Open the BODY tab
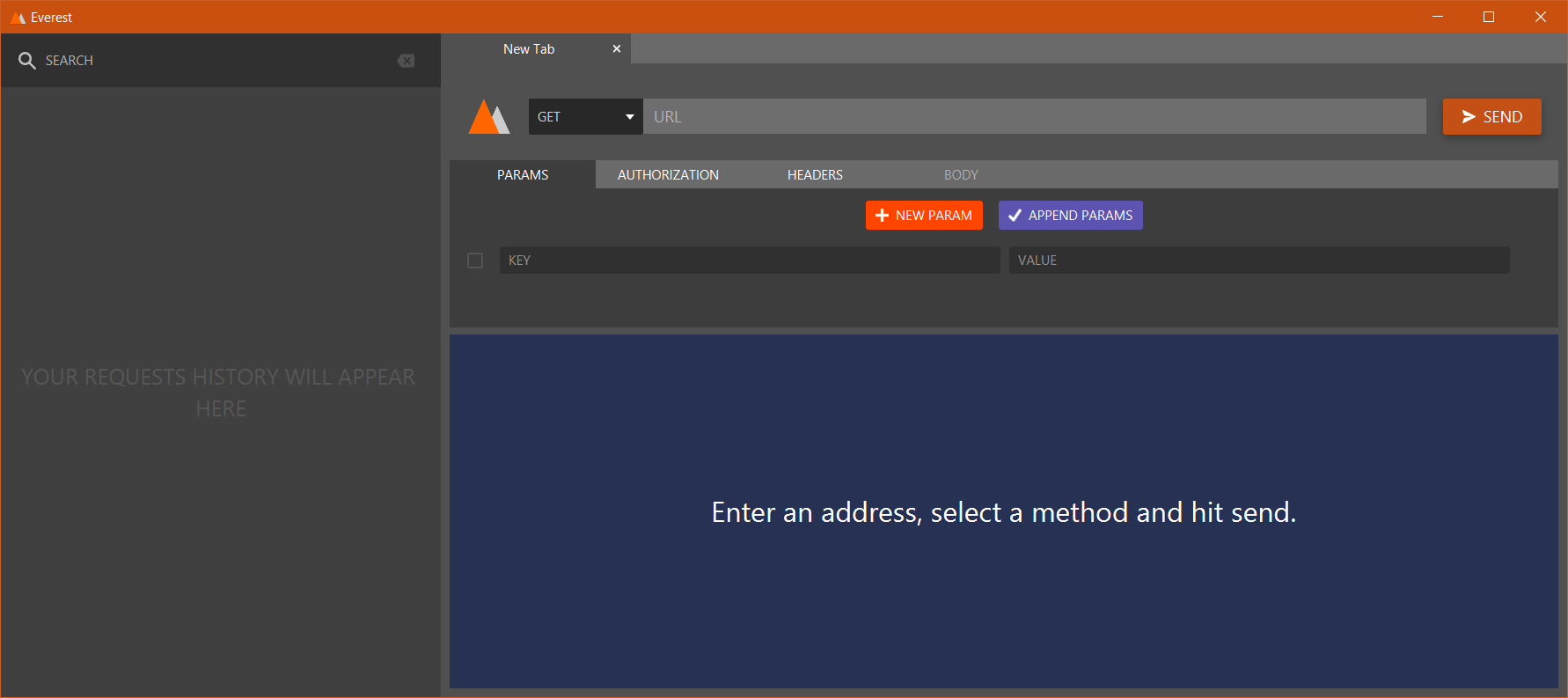Screen dimensions: 1568x698 pyautogui.click(x=961, y=174)
